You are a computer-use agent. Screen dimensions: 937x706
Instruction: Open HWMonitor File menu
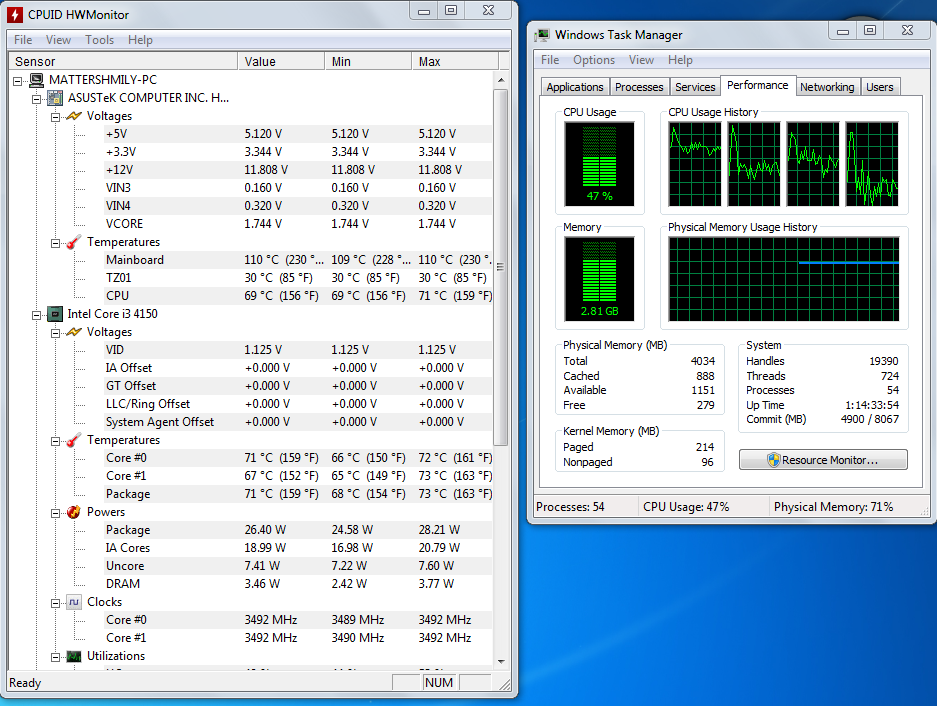pos(23,39)
